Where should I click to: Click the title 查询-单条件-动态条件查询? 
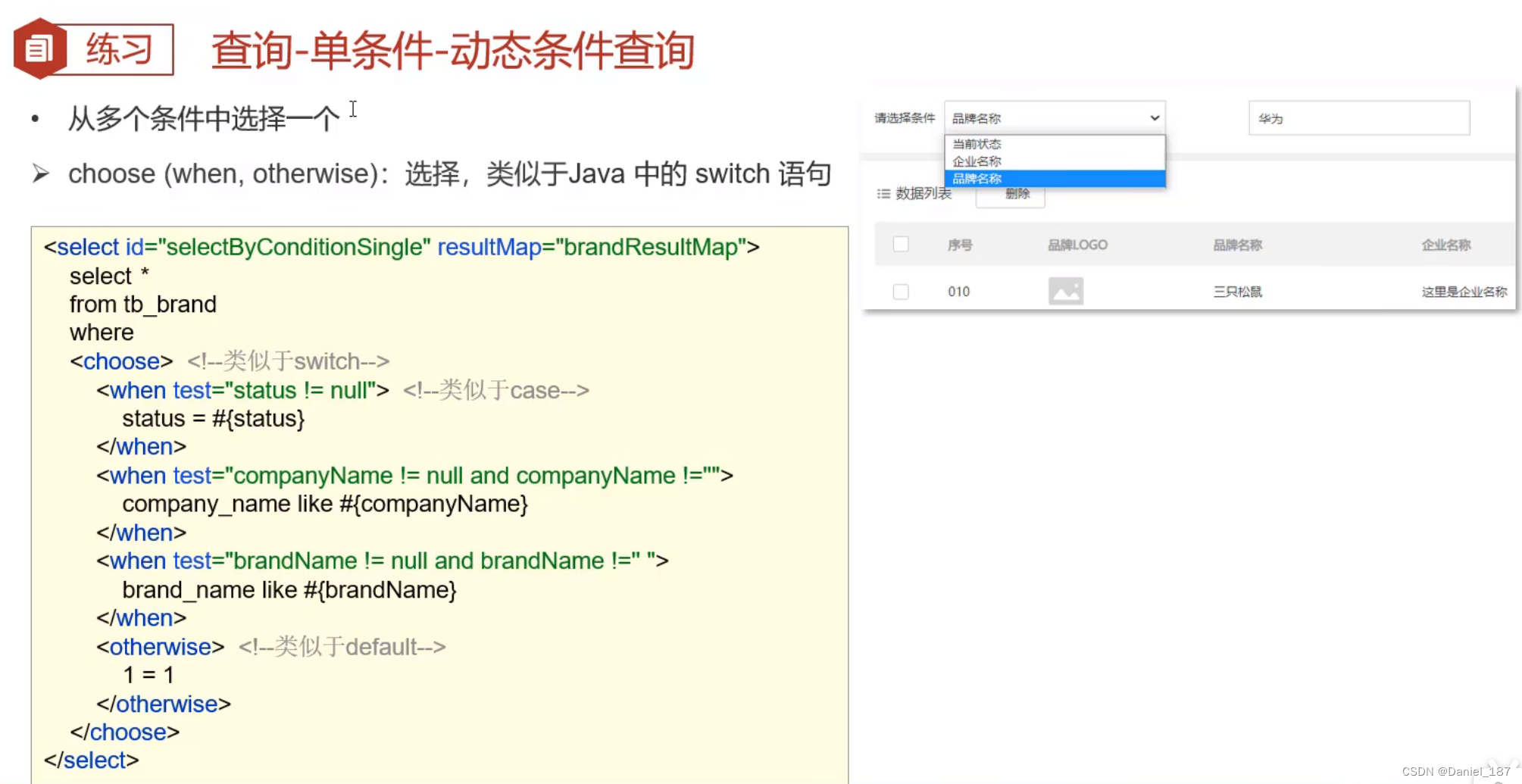point(452,51)
